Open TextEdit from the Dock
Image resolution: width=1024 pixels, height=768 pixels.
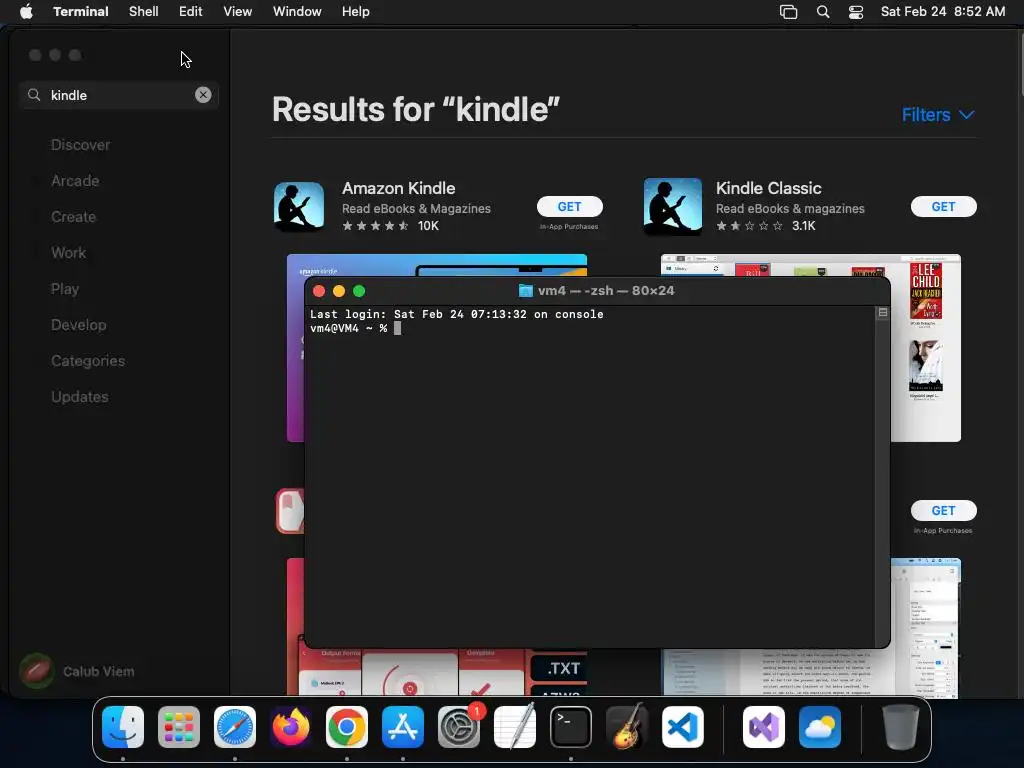(515, 727)
